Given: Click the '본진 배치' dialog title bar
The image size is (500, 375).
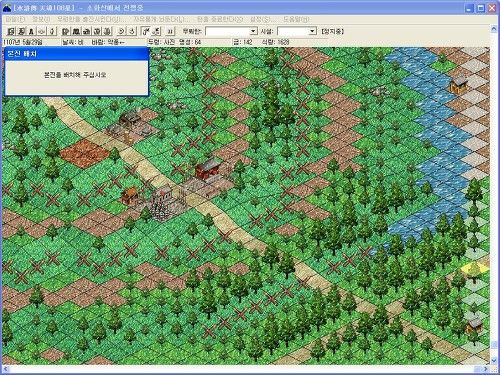Looking at the screenshot, I should click(77, 54).
